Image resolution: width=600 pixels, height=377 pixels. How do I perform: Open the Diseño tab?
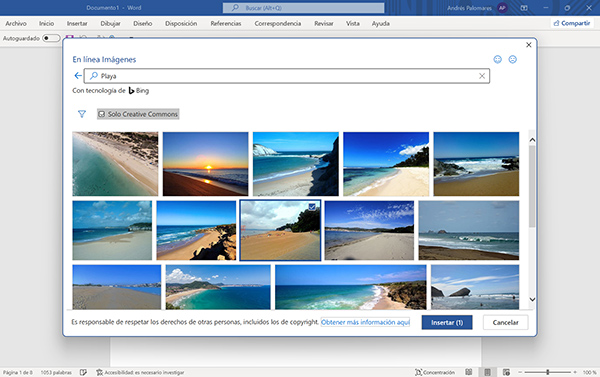(x=143, y=23)
